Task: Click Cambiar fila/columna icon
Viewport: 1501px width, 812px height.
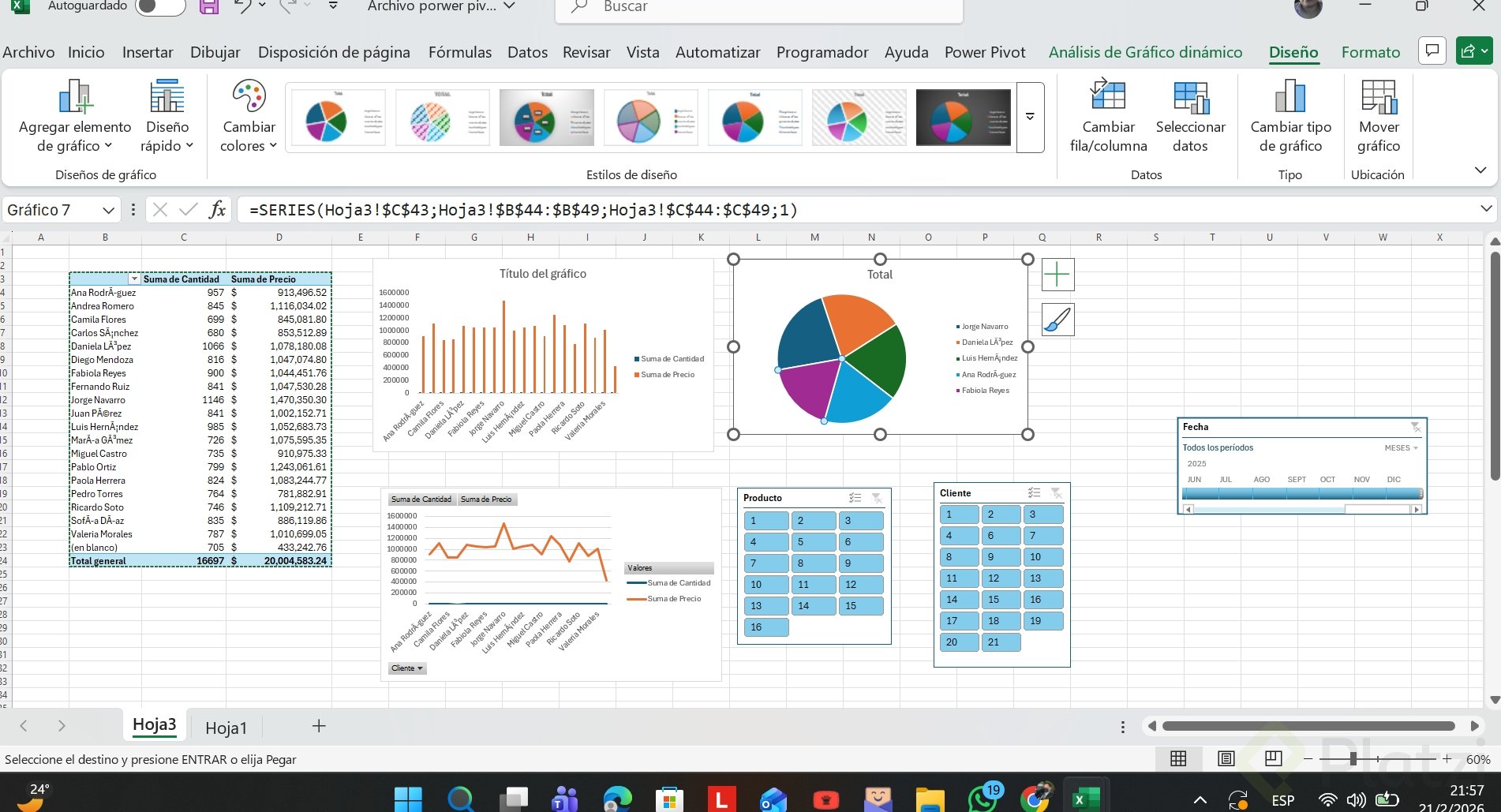Action: tap(1108, 115)
